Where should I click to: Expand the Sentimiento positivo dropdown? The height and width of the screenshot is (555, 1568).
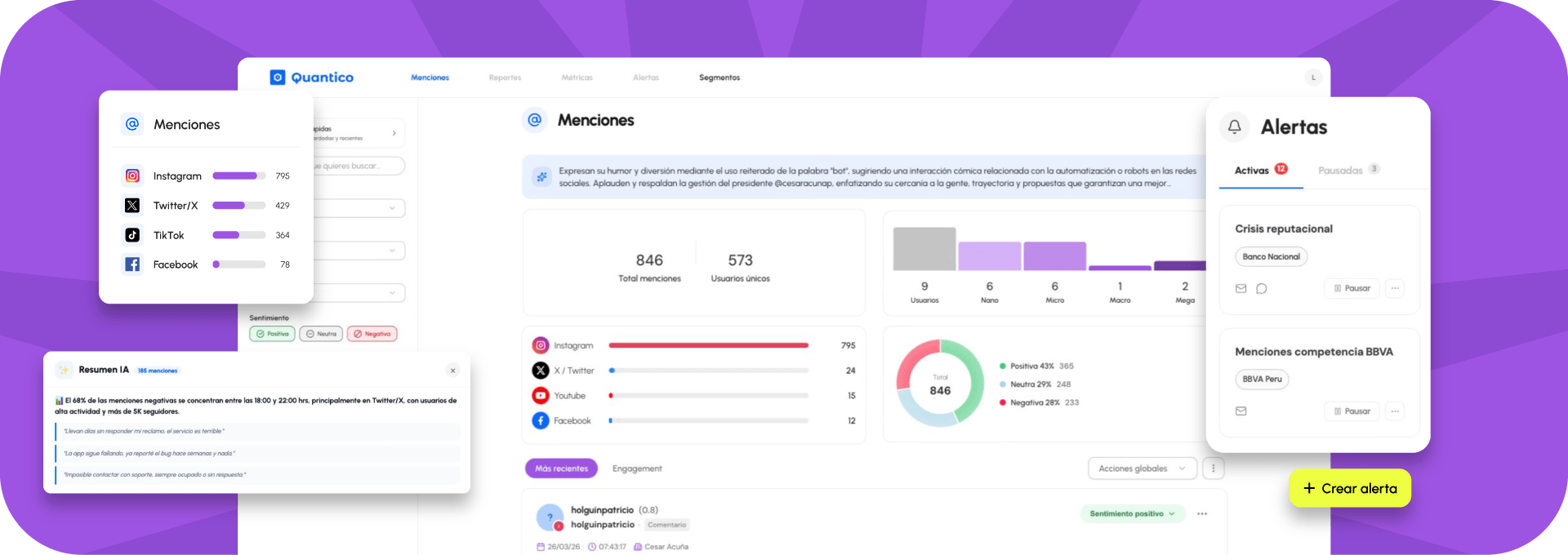1131,514
